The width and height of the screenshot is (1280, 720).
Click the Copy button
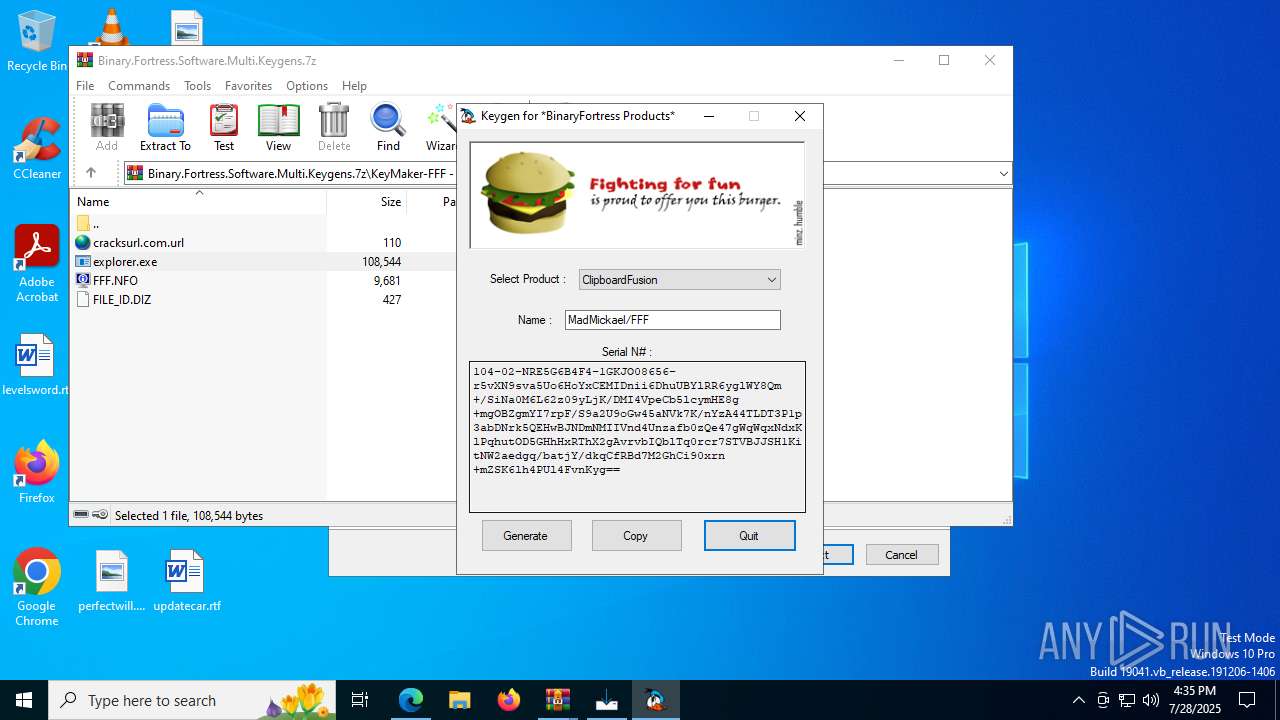tap(636, 535)
